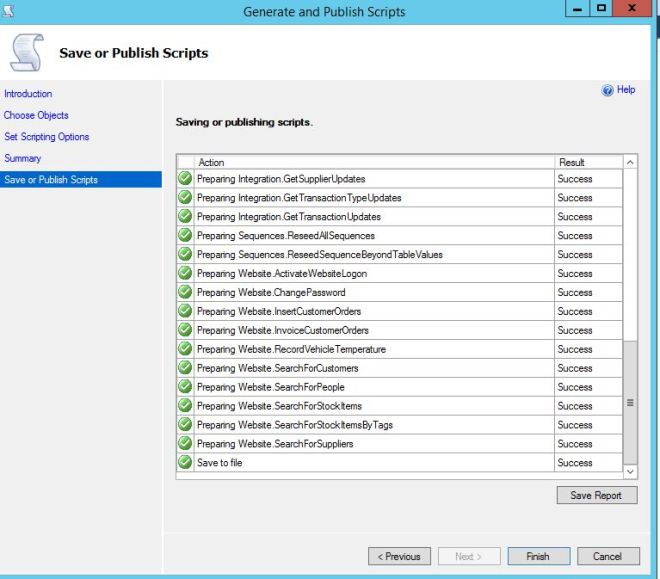The width and height of the screenshot is (660, 579).
Task: Click the status icon for Website.RecordVehicleTemperature
Action: (185, 350)
